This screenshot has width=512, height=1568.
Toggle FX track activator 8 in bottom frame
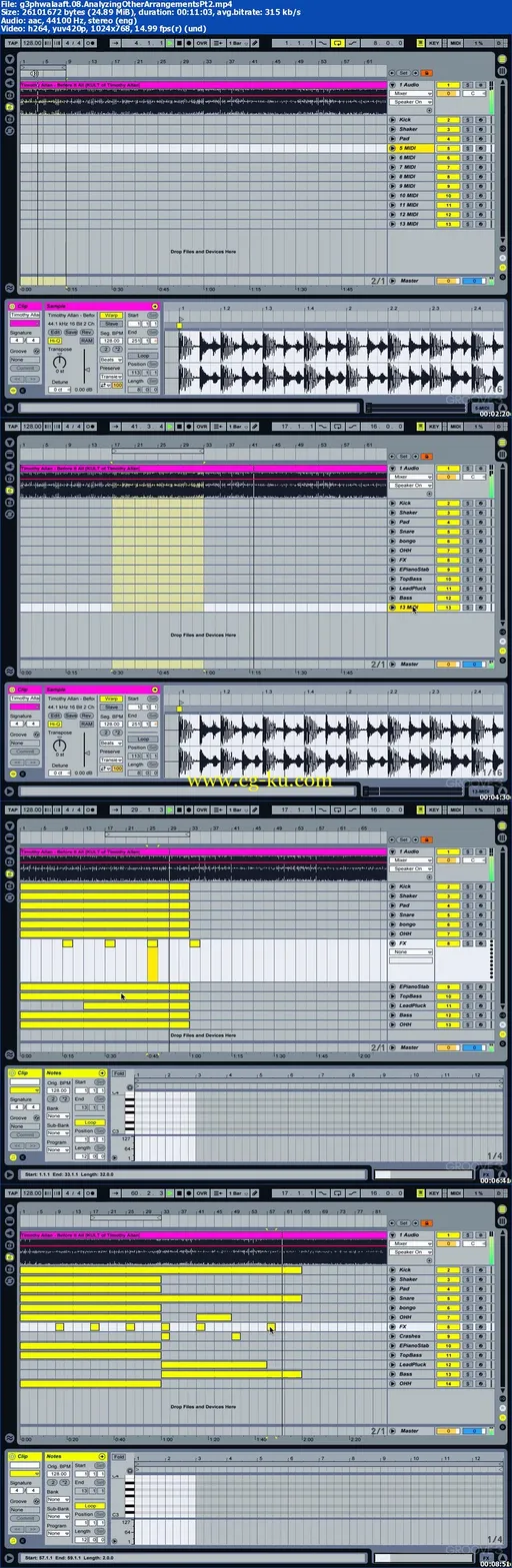[x=448, y=1327]
